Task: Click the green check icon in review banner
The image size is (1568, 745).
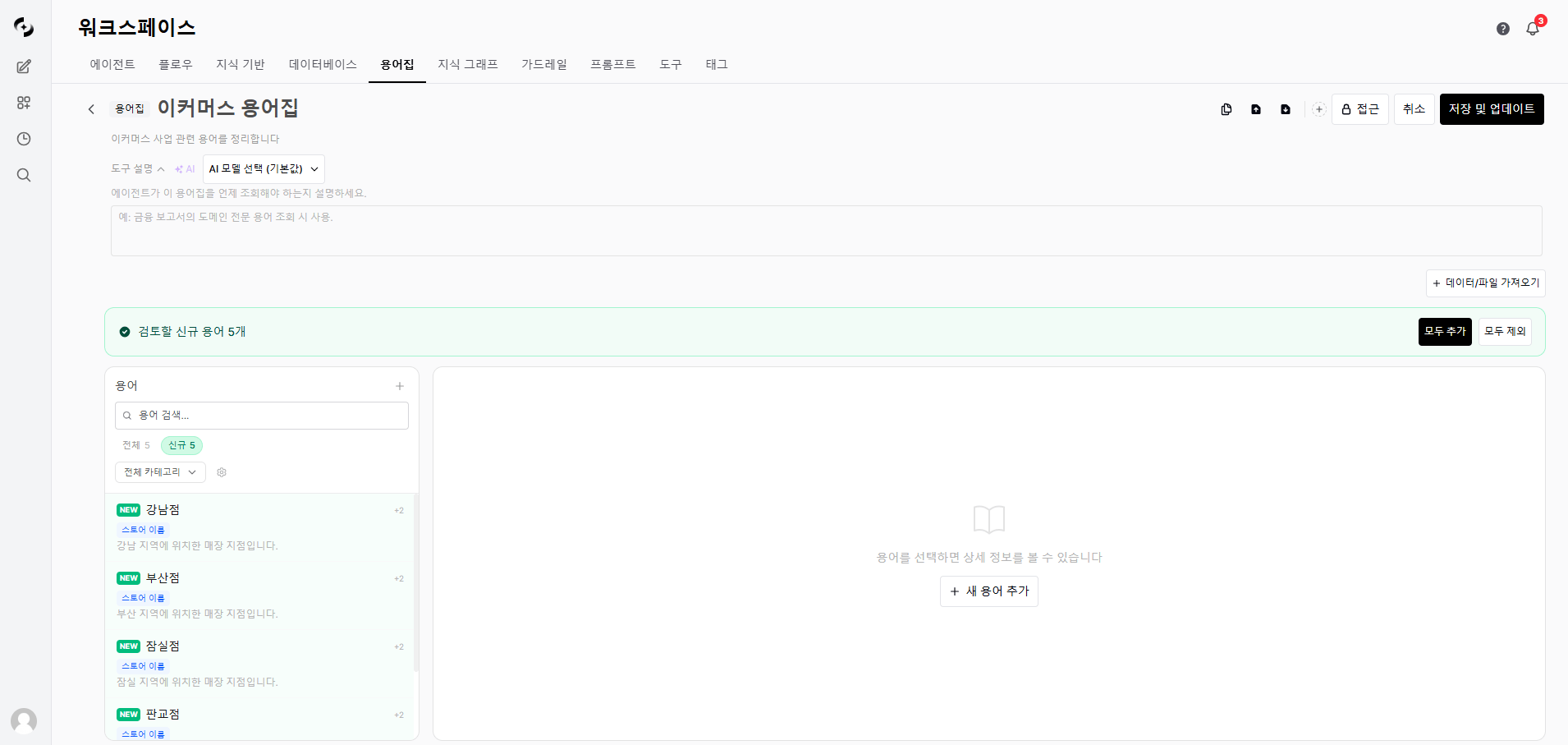Action: coord(125,332)
